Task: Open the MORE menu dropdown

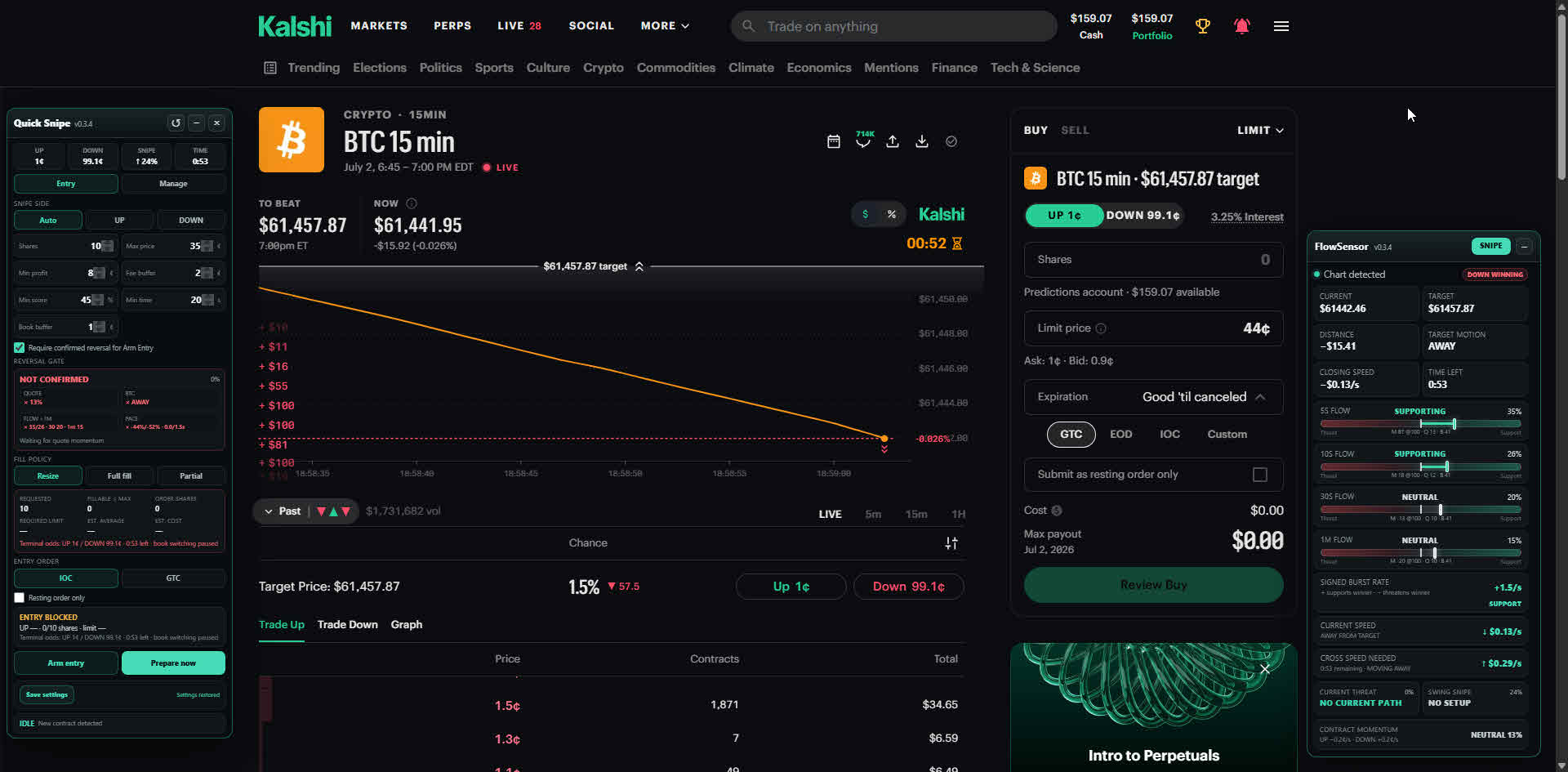Action: 665,26
